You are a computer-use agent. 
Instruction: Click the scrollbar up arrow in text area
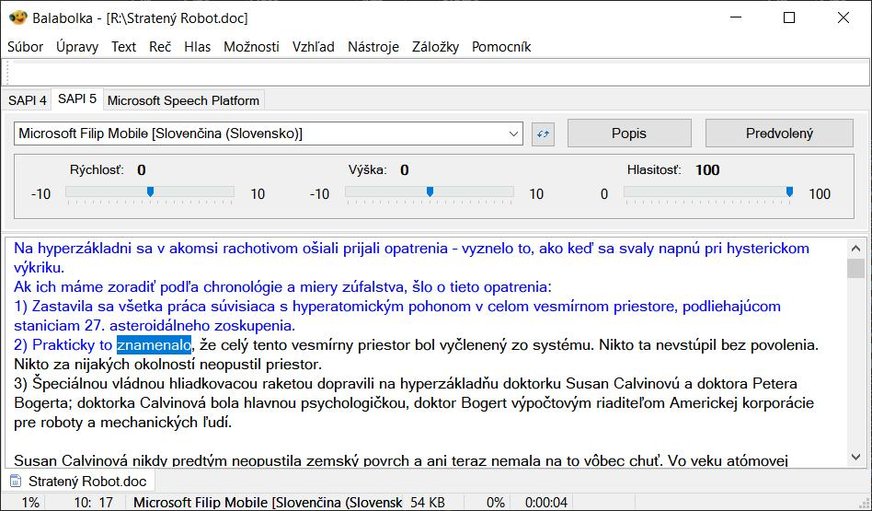(x=855, y=247)
